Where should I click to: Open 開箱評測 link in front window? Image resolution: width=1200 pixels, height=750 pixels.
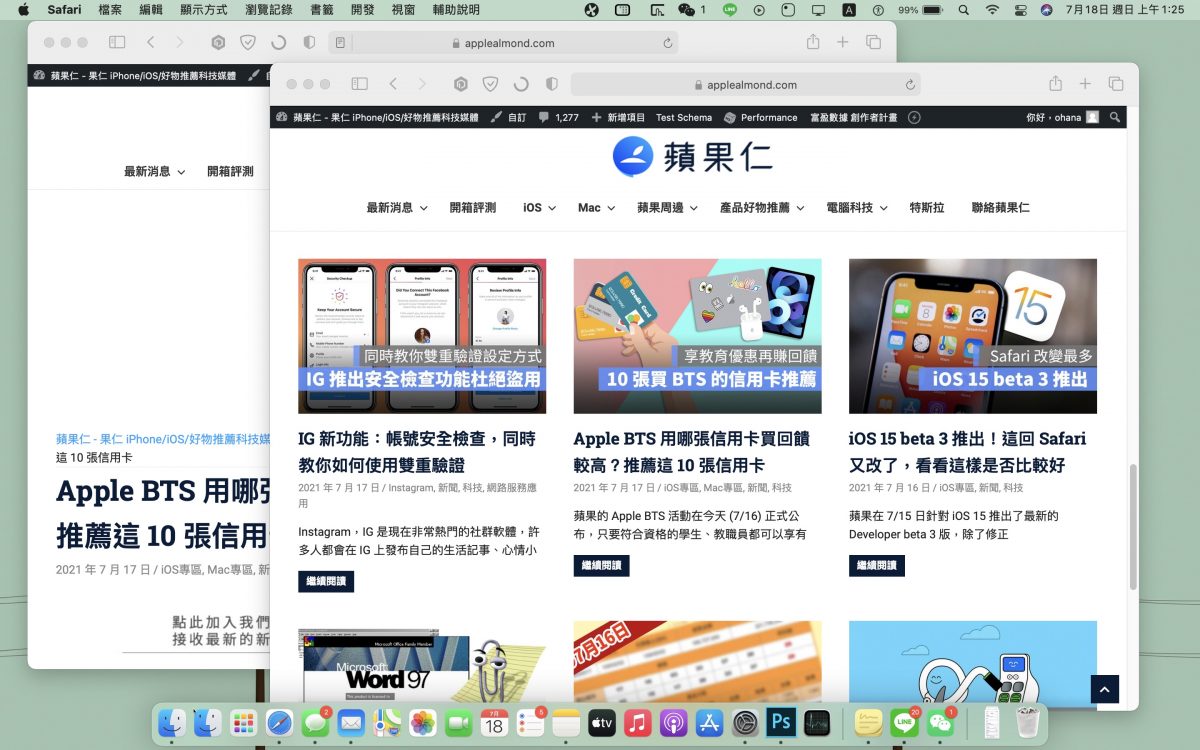(x=473, y=208)
